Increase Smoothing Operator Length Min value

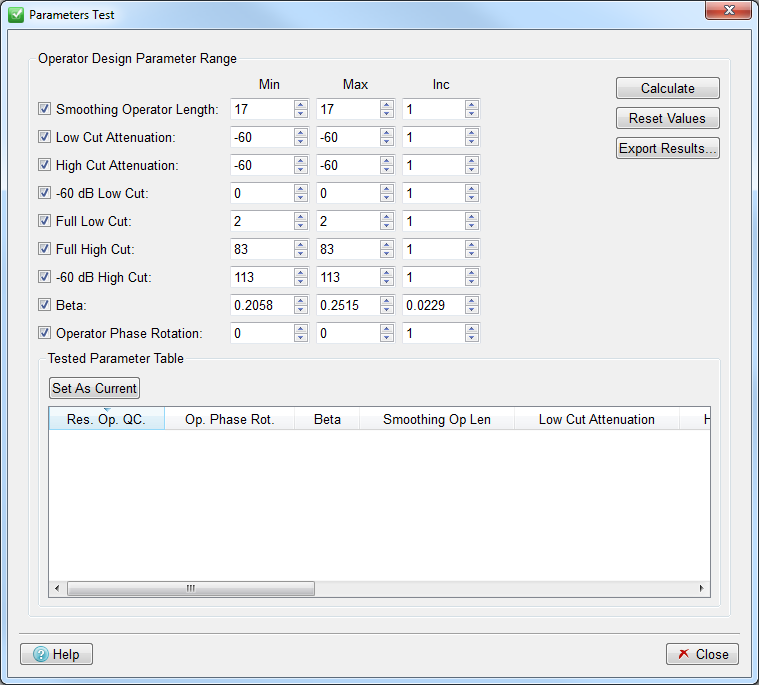[301, 104]
